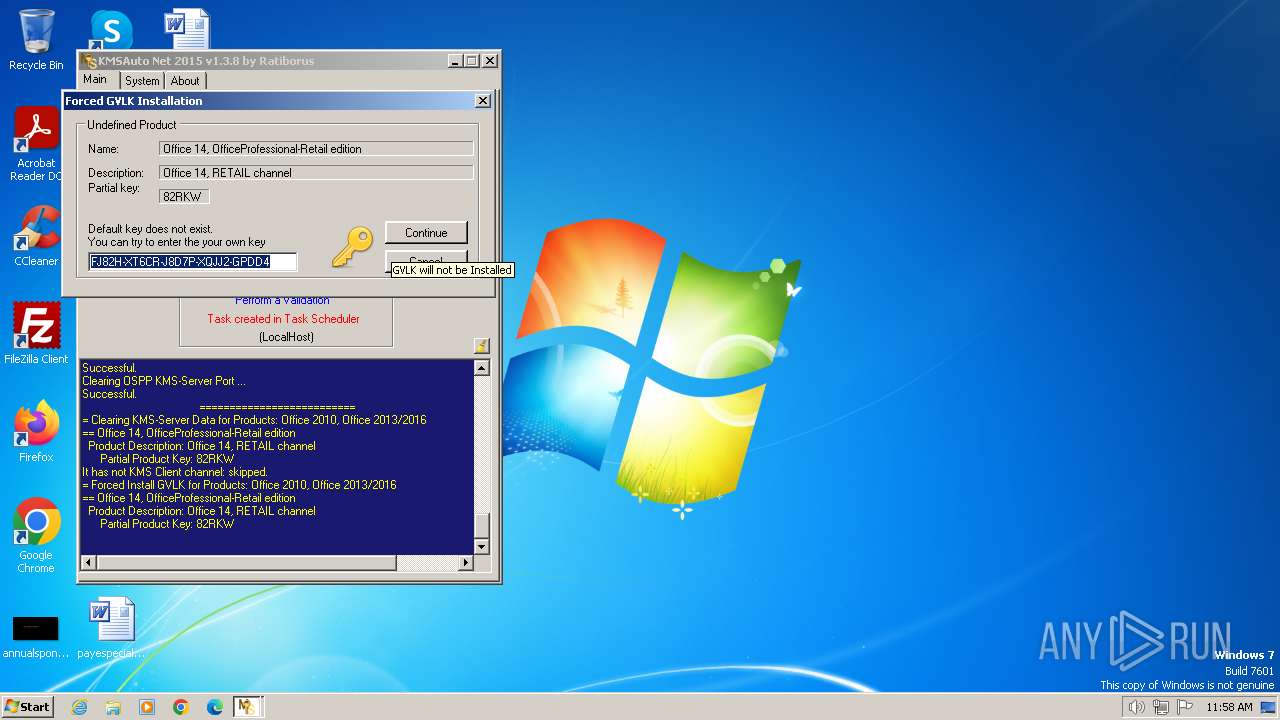Focus the product key input field

point(193,262)
